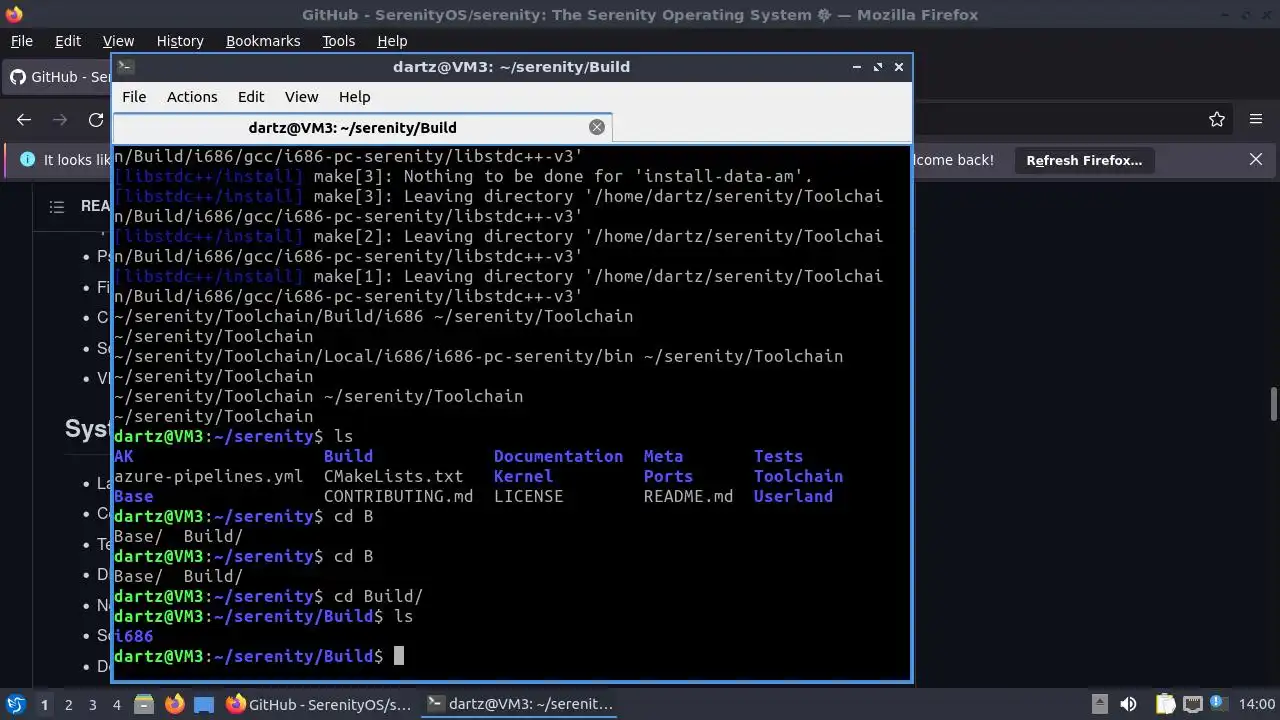Launch Firefox from the taskbar quicklaunch icon
The height and width of the screenshot is (720, 1280).
click(x=174, y=704)
